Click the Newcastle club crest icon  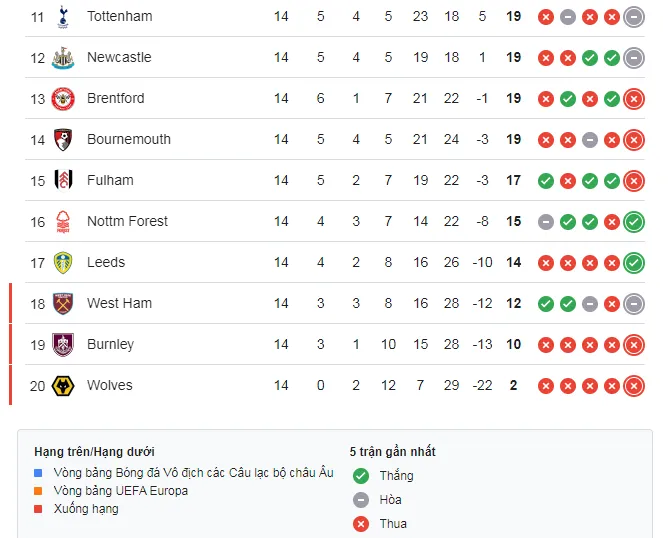pyautogui.click(x=64, y=57)
